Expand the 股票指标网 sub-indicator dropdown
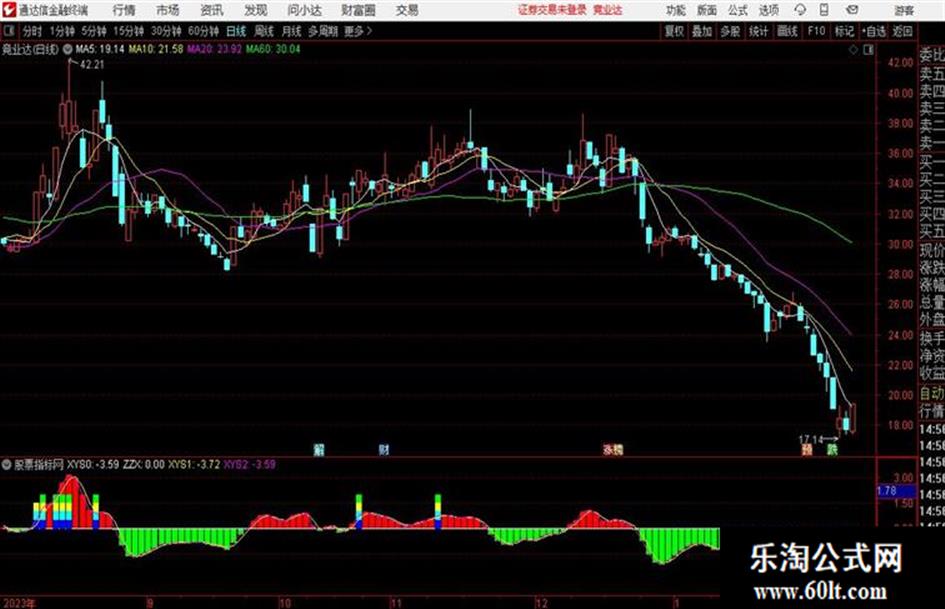The width and height of the screenshot is (945, 609). pyautogui.click(x=7, y=464)
